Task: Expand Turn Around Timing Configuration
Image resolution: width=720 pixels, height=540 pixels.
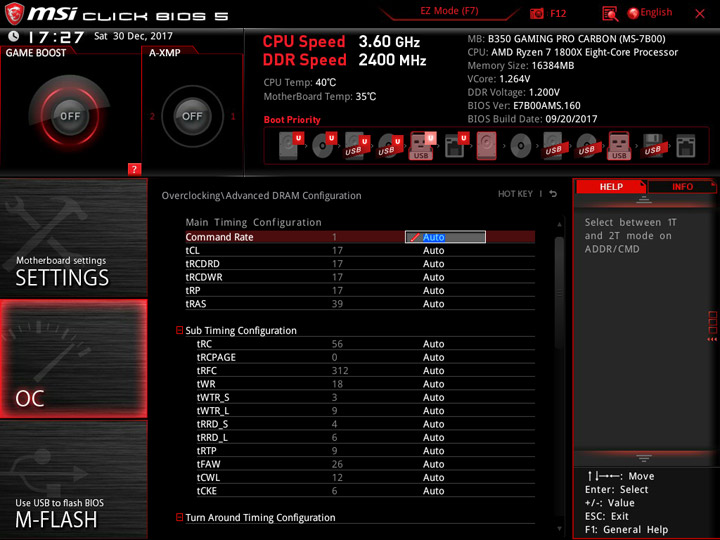Action: point(180,517)
